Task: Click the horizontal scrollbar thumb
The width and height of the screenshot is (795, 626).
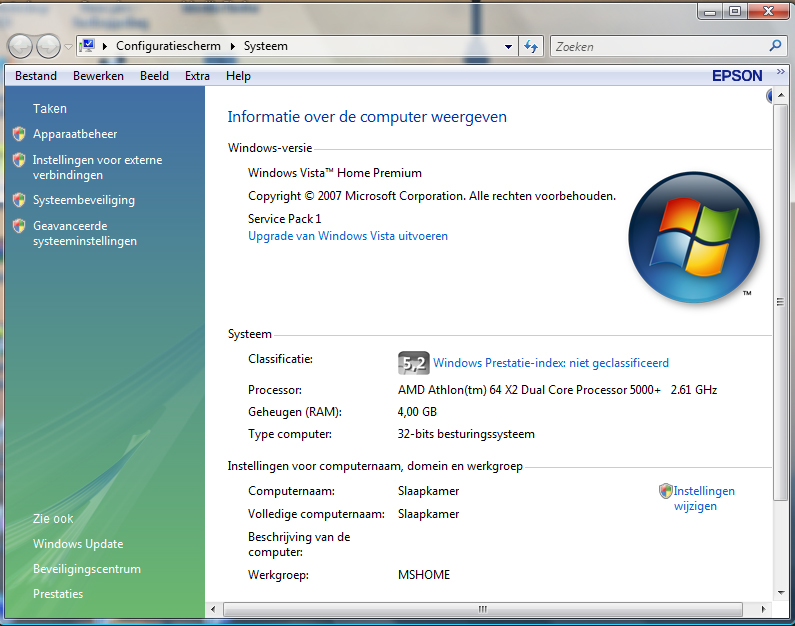Action: (x=483, y=609)
